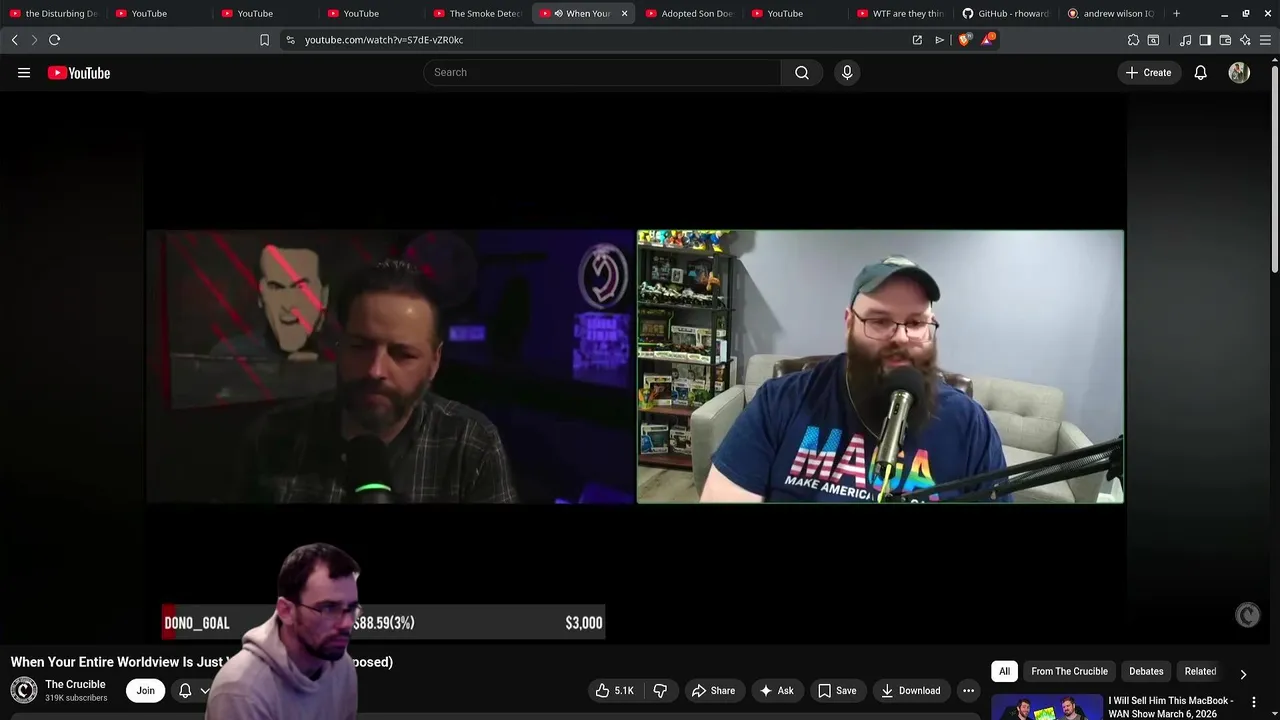Click the '319K subscribers' text

(76, 698)
